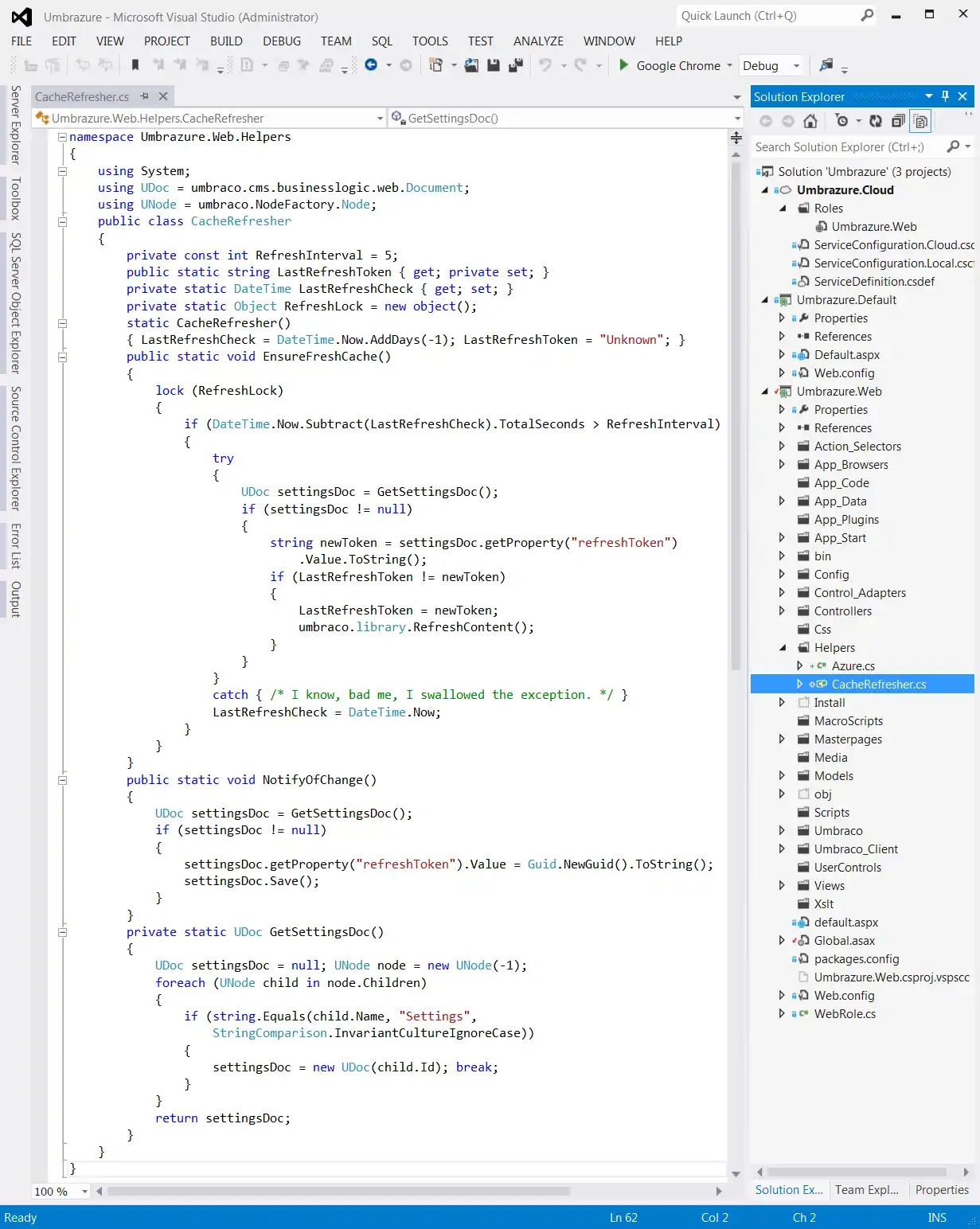This screenshot has height=1229, width=980.
Task: Click into the Search Solution Explorer field
Action: click(848, 146)
